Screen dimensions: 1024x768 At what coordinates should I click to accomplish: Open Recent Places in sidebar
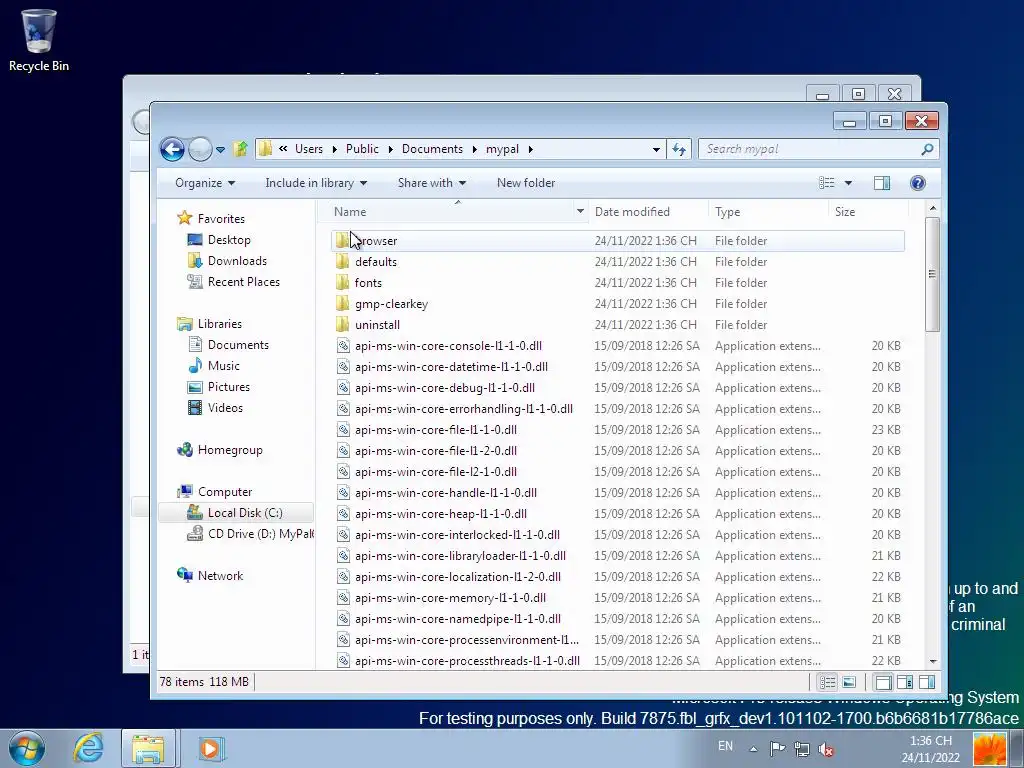click(244, 281)
